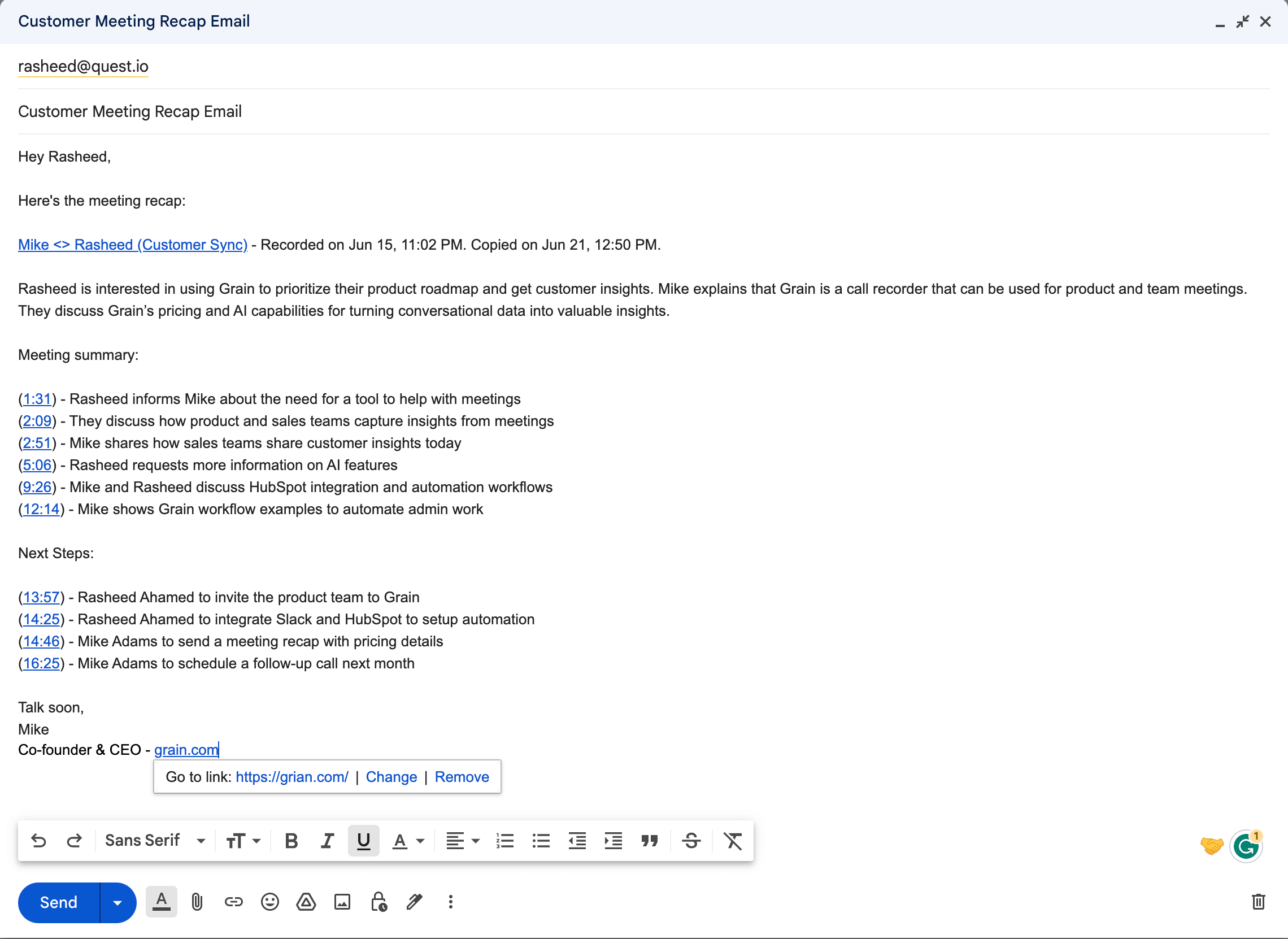Screen dimensions: 1288x939
Task: Open the text alignment dropdown
Action: 463,841
